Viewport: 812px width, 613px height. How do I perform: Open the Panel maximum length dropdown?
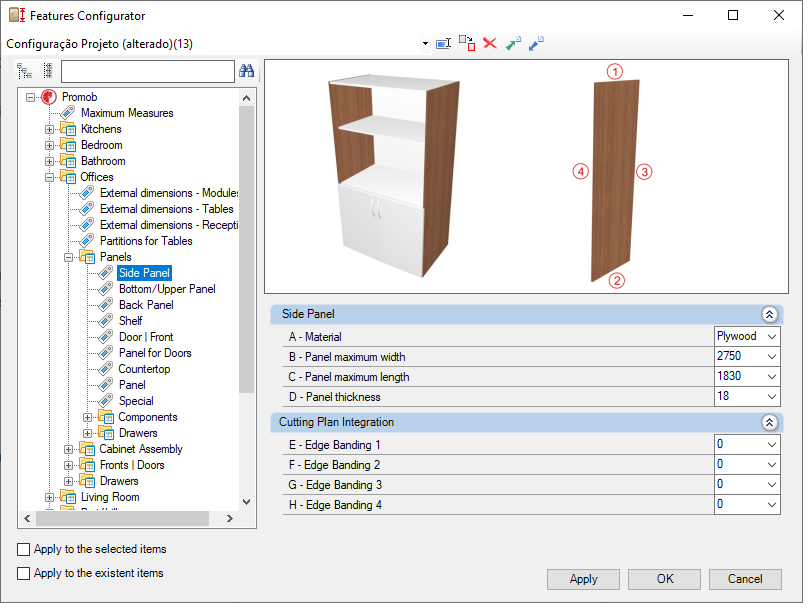[x=772, y=376]
